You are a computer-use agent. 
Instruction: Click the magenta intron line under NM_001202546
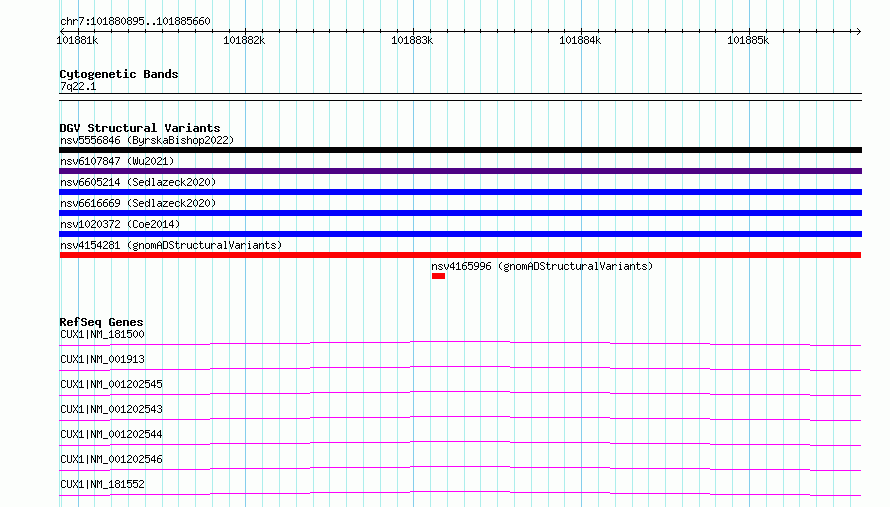pos(460,468)
